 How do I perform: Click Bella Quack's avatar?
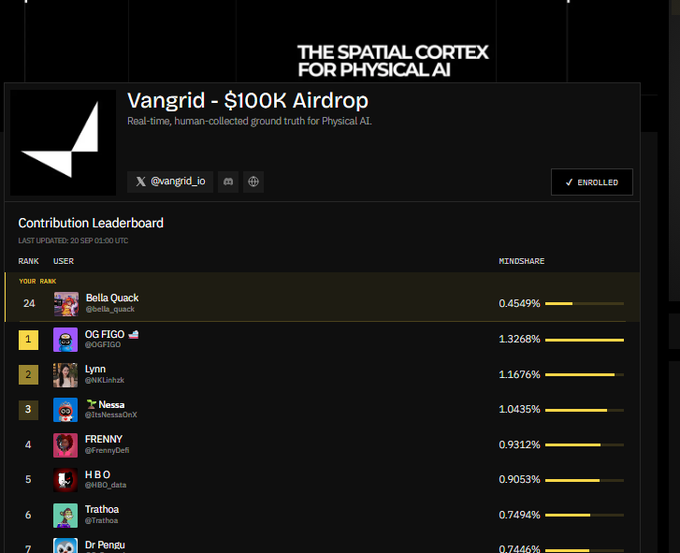tap(66, 304)
